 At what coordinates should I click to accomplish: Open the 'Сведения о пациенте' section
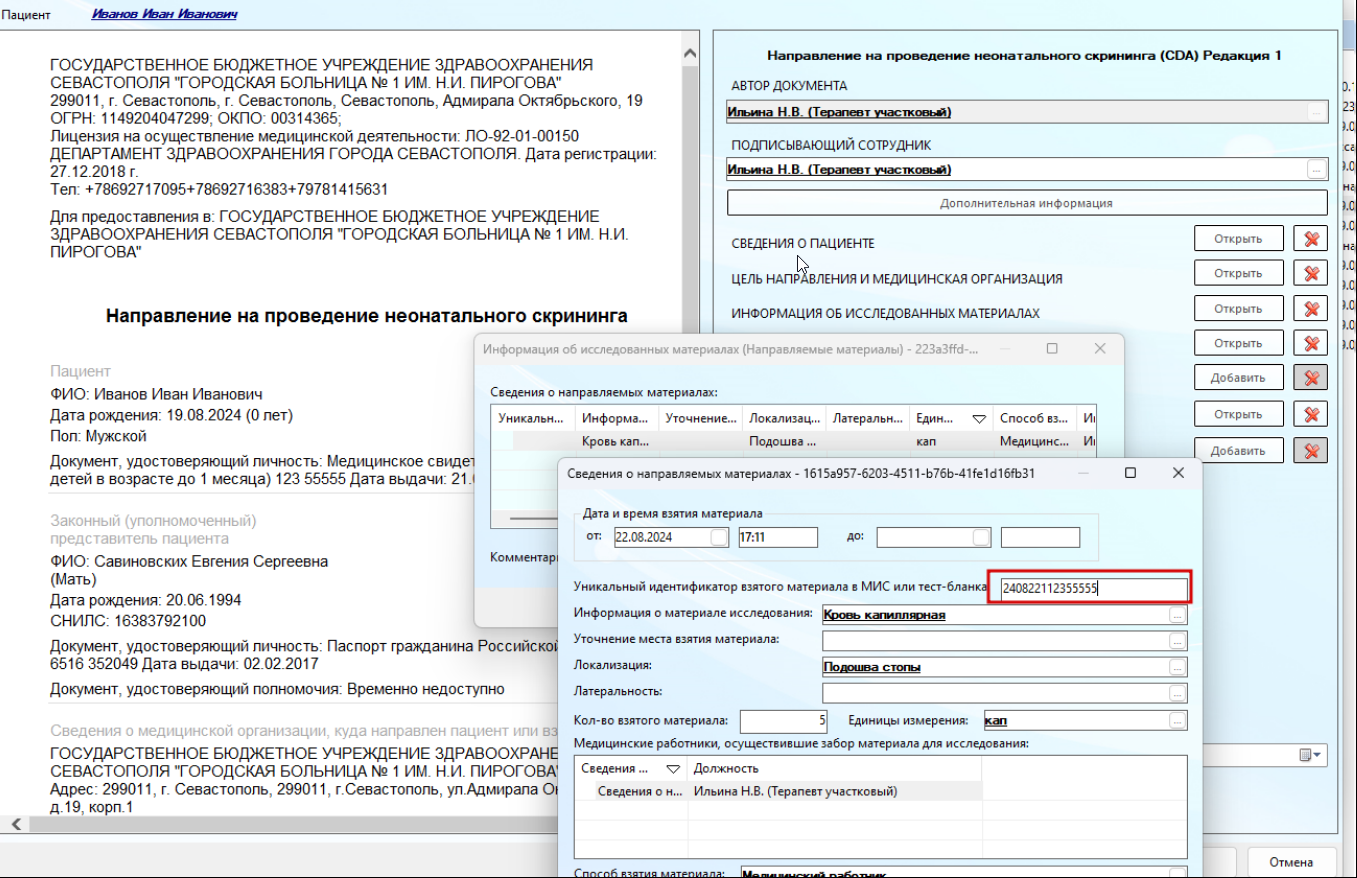click(x=1238, y=239)
